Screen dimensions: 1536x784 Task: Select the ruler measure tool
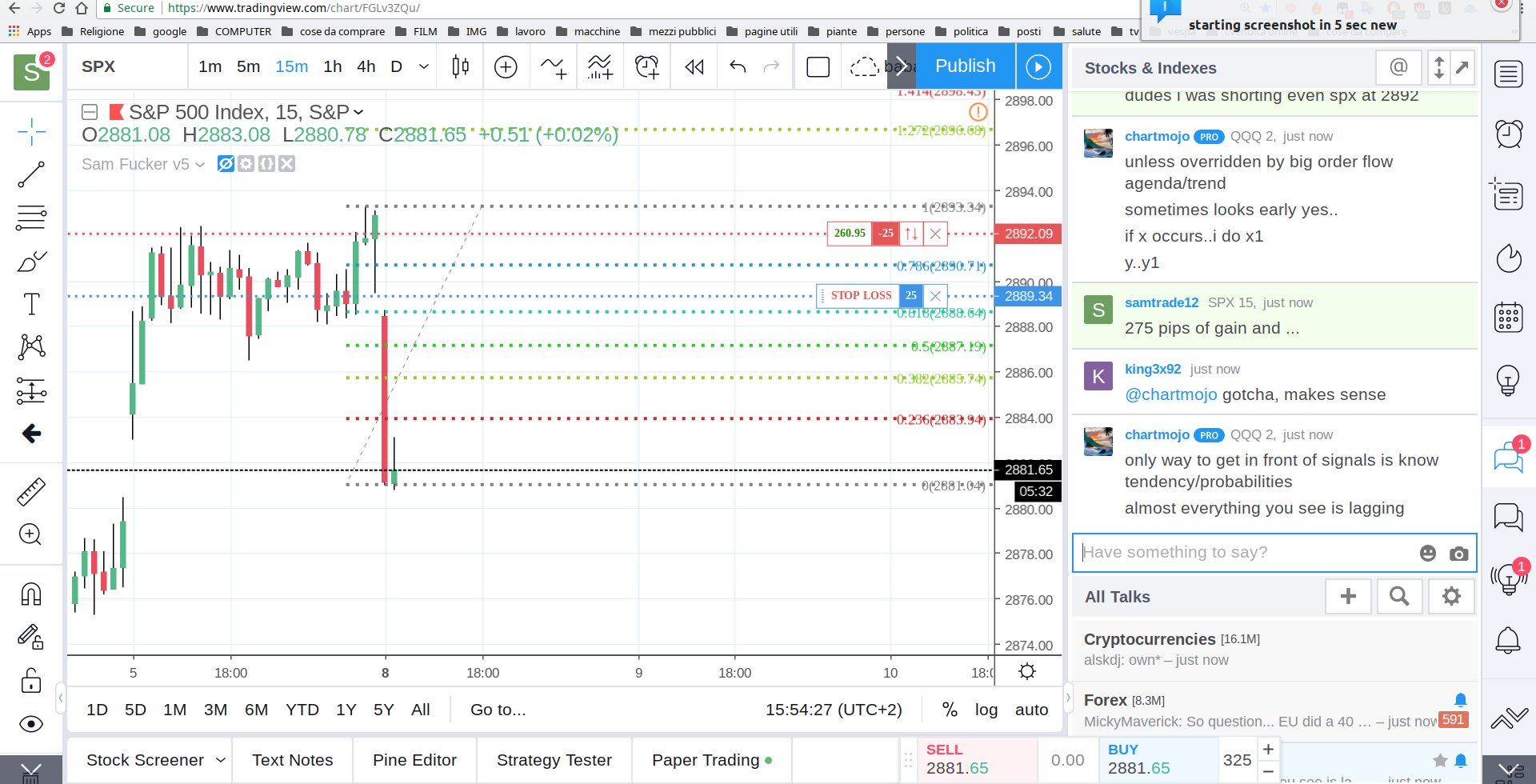(31, 492)
